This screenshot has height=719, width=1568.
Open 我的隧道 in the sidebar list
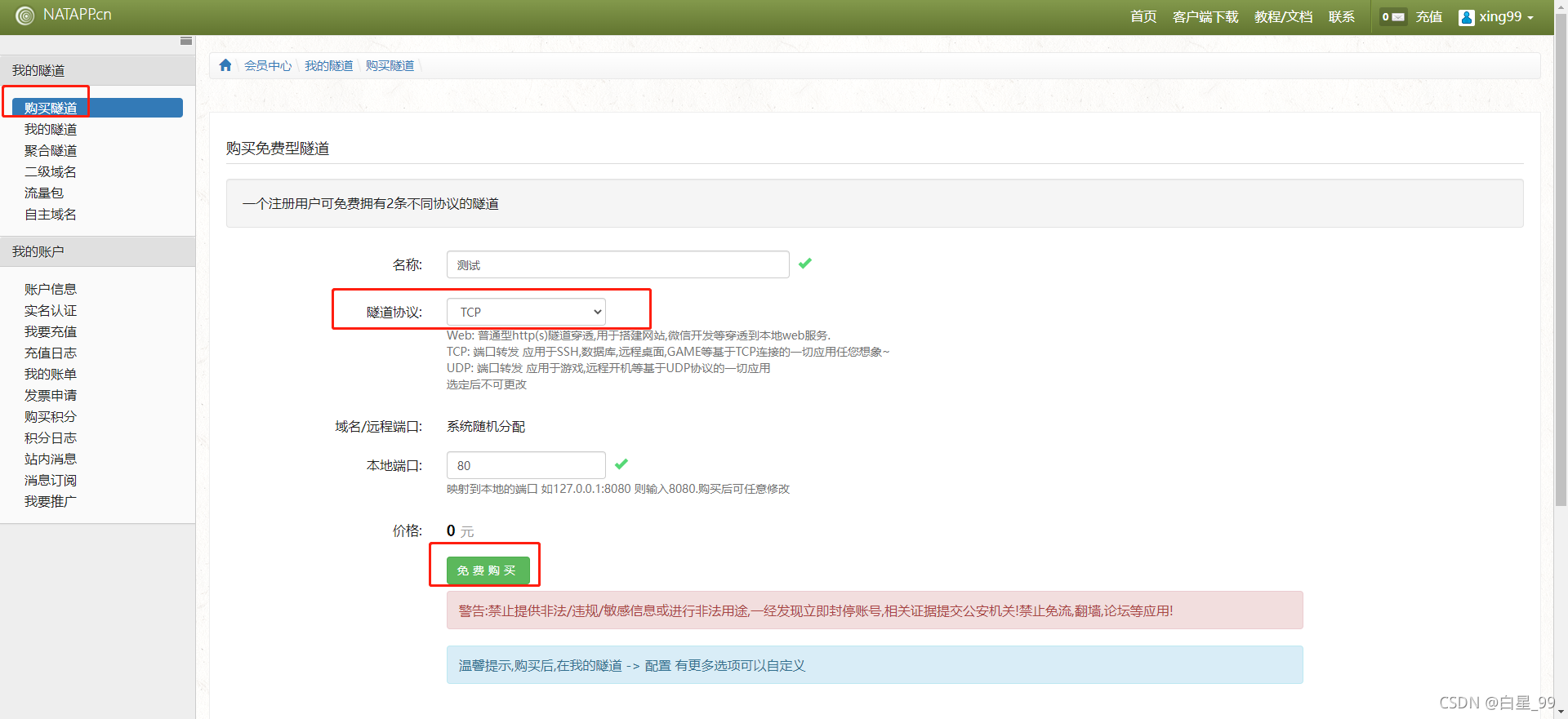click(x=51, y=129)
